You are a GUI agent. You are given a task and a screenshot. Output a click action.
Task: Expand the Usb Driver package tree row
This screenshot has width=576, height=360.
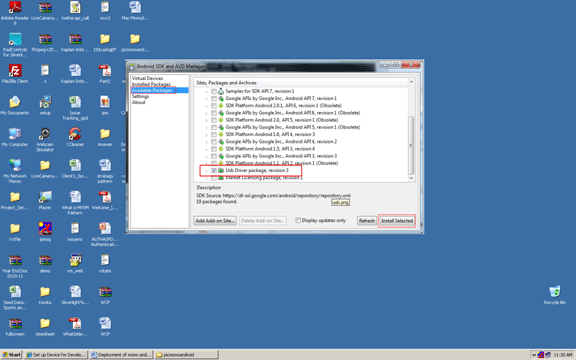pyautogui.click(x=206, y=171)
